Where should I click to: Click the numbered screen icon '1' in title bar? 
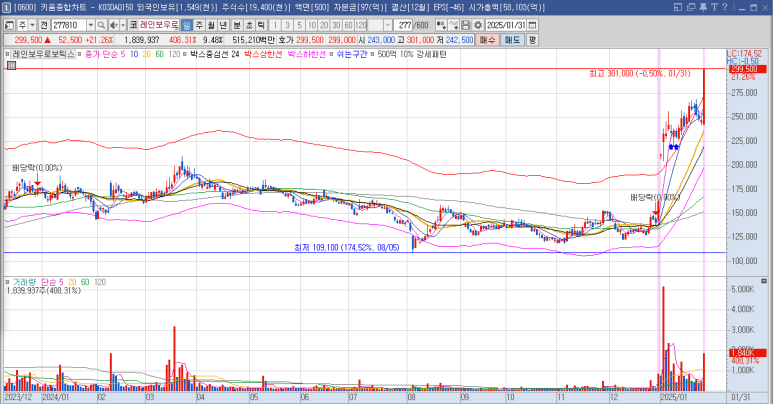(x=6, y=7)
